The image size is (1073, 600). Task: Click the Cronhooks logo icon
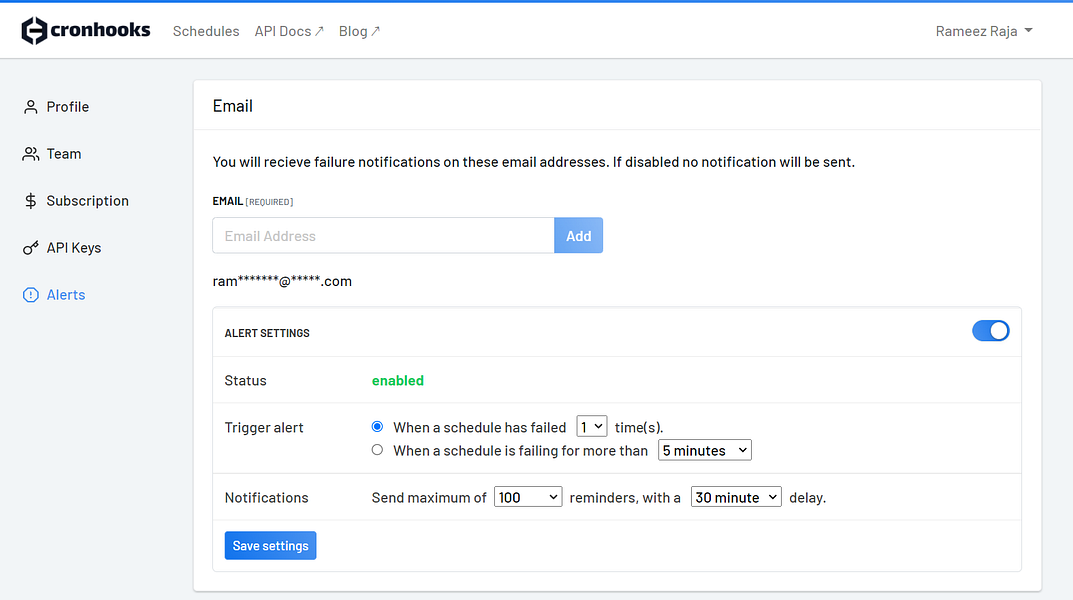point(34,31)
